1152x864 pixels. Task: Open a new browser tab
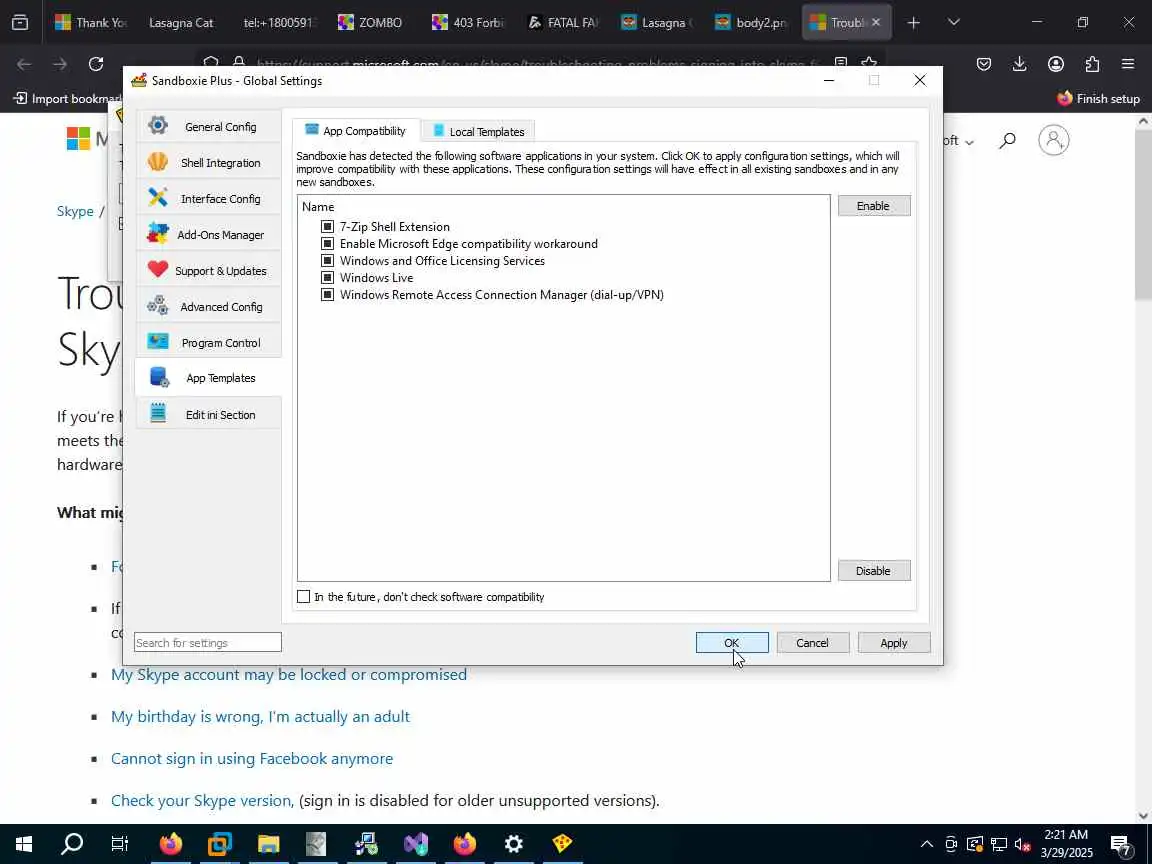coord(913,23)
